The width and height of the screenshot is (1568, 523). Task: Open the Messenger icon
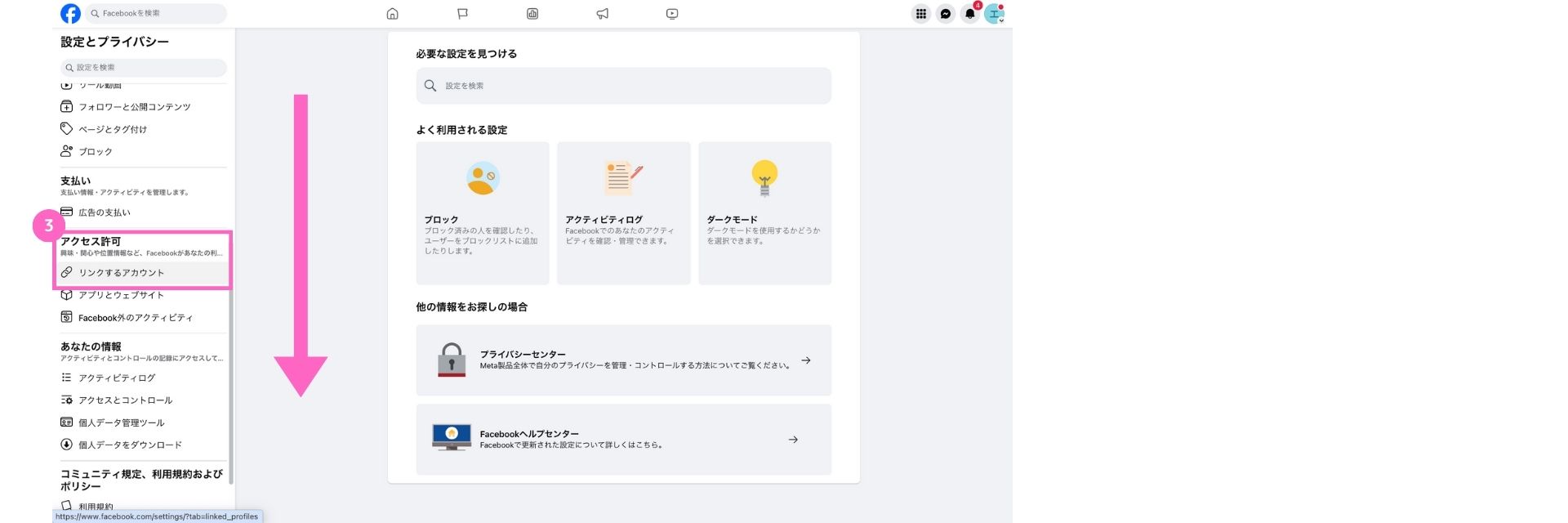coord(946,13)
